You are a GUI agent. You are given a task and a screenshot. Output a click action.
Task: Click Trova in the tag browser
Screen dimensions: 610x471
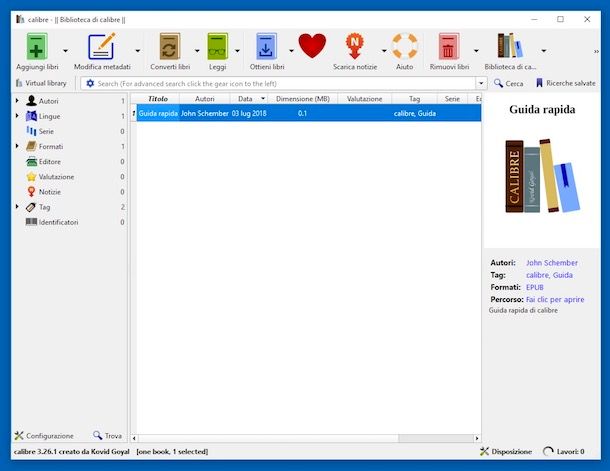pyautogui.click(x=107, y=436)
